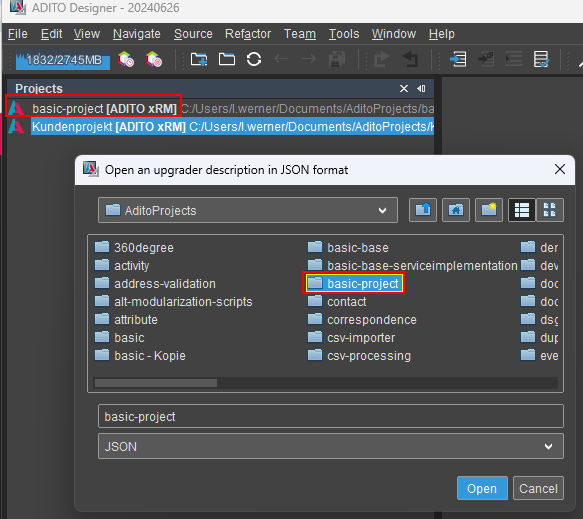Select the contact folder
583x519 pixels.
[337, 302]
